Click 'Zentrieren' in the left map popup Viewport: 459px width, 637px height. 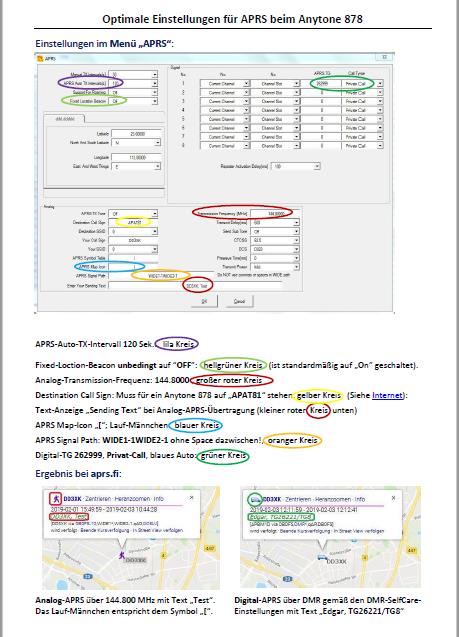[x=97, y=499]
